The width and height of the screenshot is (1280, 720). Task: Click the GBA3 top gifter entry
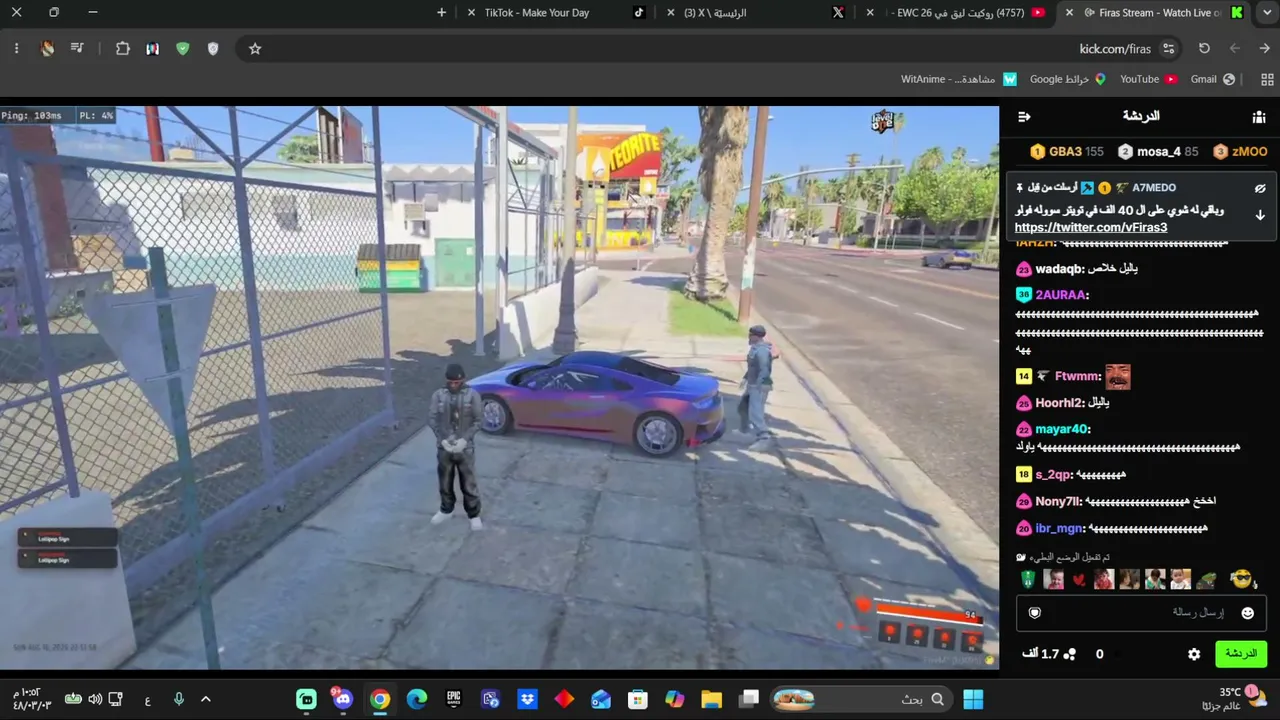[1067, 152]
